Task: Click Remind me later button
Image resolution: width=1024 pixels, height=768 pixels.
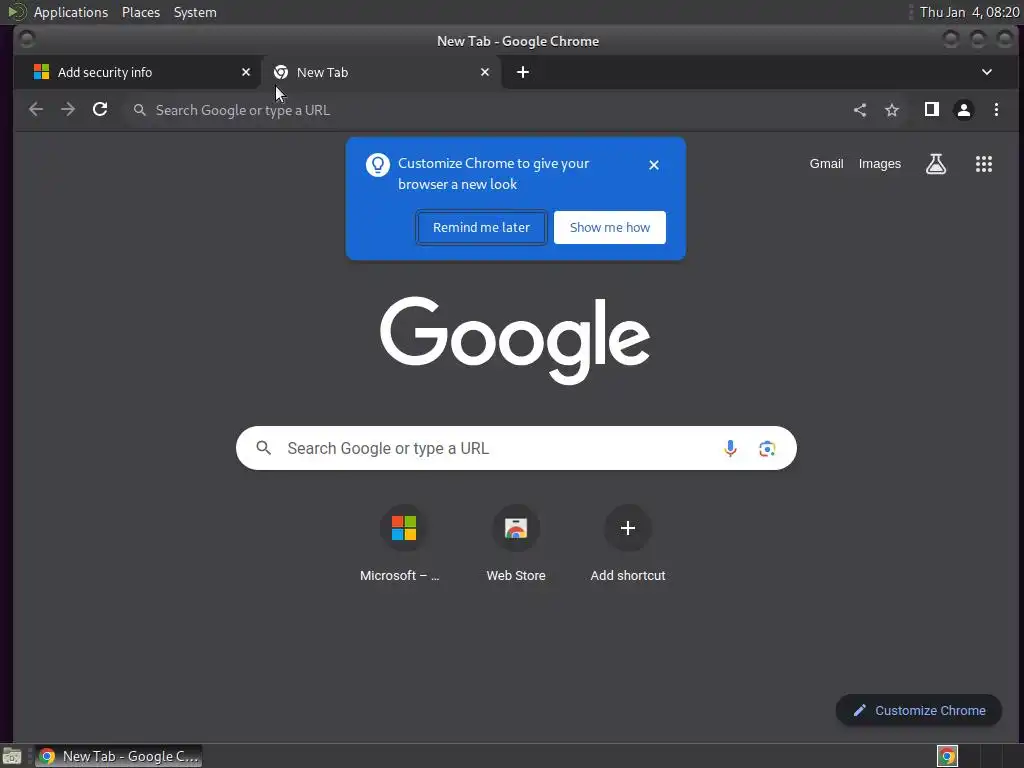Action: pos(481,227)
